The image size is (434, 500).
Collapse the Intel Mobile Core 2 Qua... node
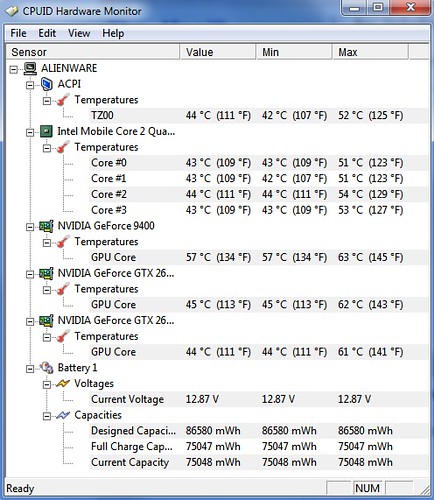(x=30, y=133)
